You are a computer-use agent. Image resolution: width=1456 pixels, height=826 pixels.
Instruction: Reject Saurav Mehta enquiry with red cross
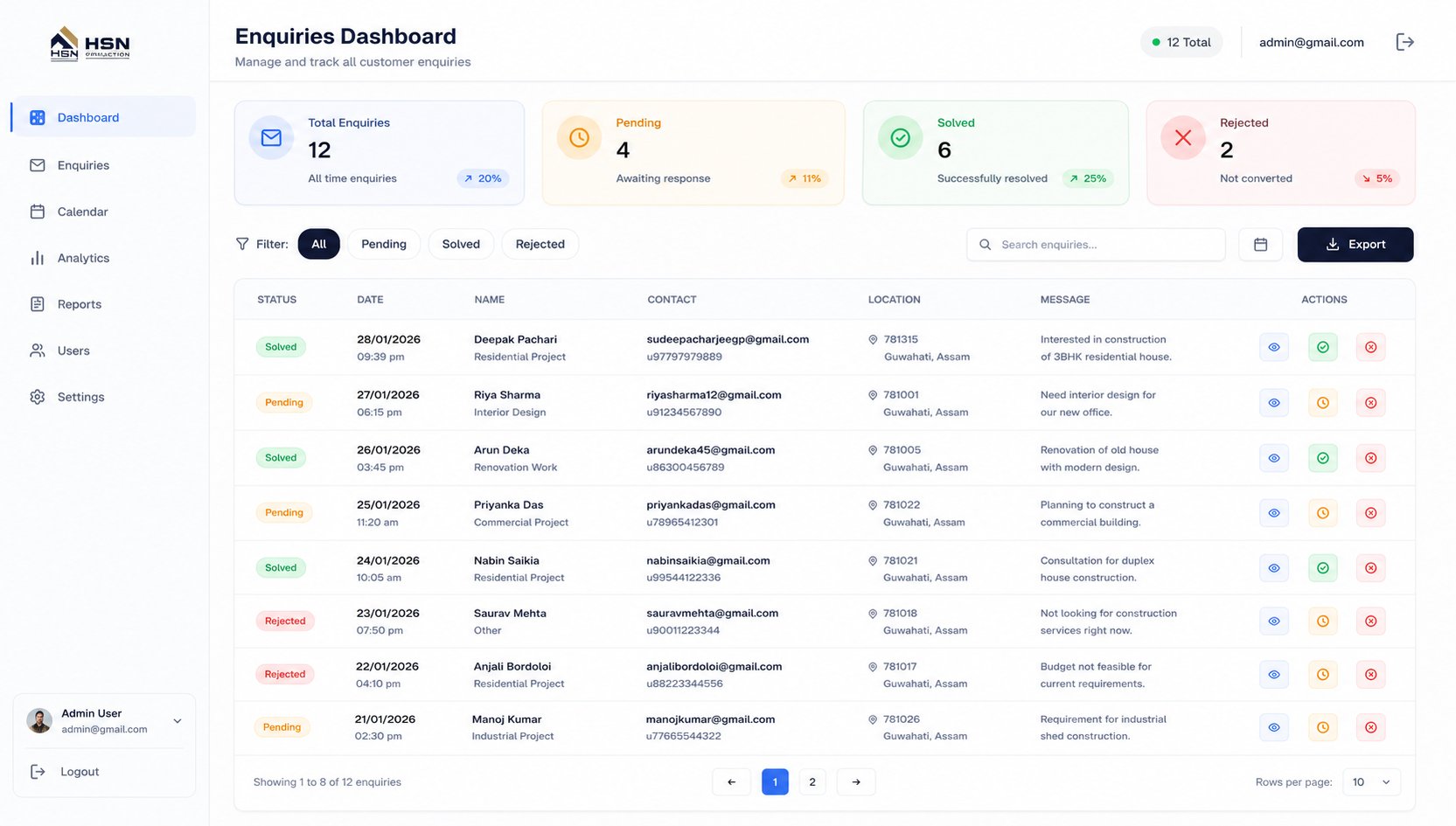click(1371, 621)
